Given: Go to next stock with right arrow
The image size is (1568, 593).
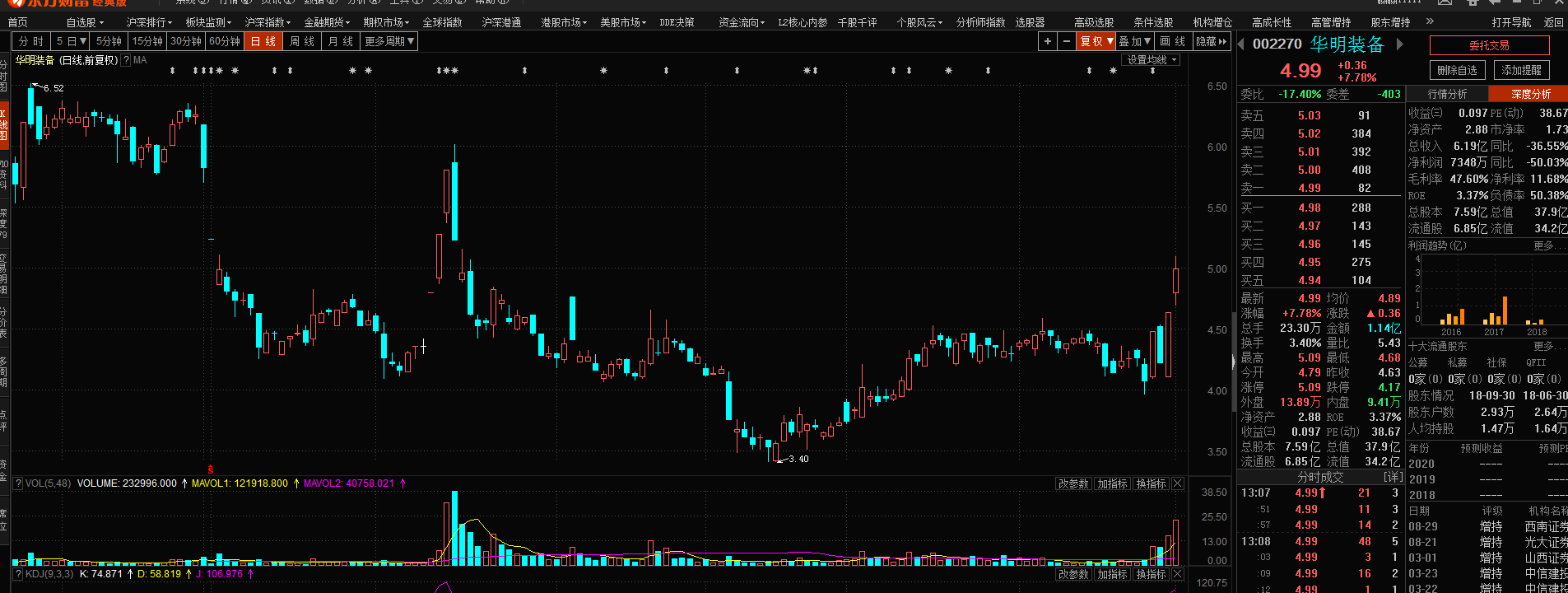Looking at the screenshot, I should point(1399,44).
